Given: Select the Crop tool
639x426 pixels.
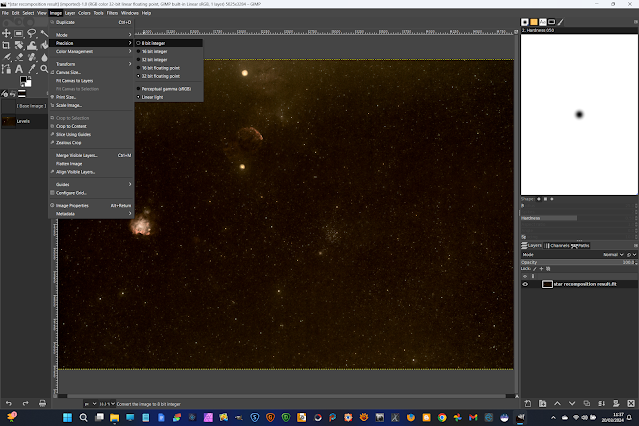Looking at the screenshot, I should (x=6, y=45).
